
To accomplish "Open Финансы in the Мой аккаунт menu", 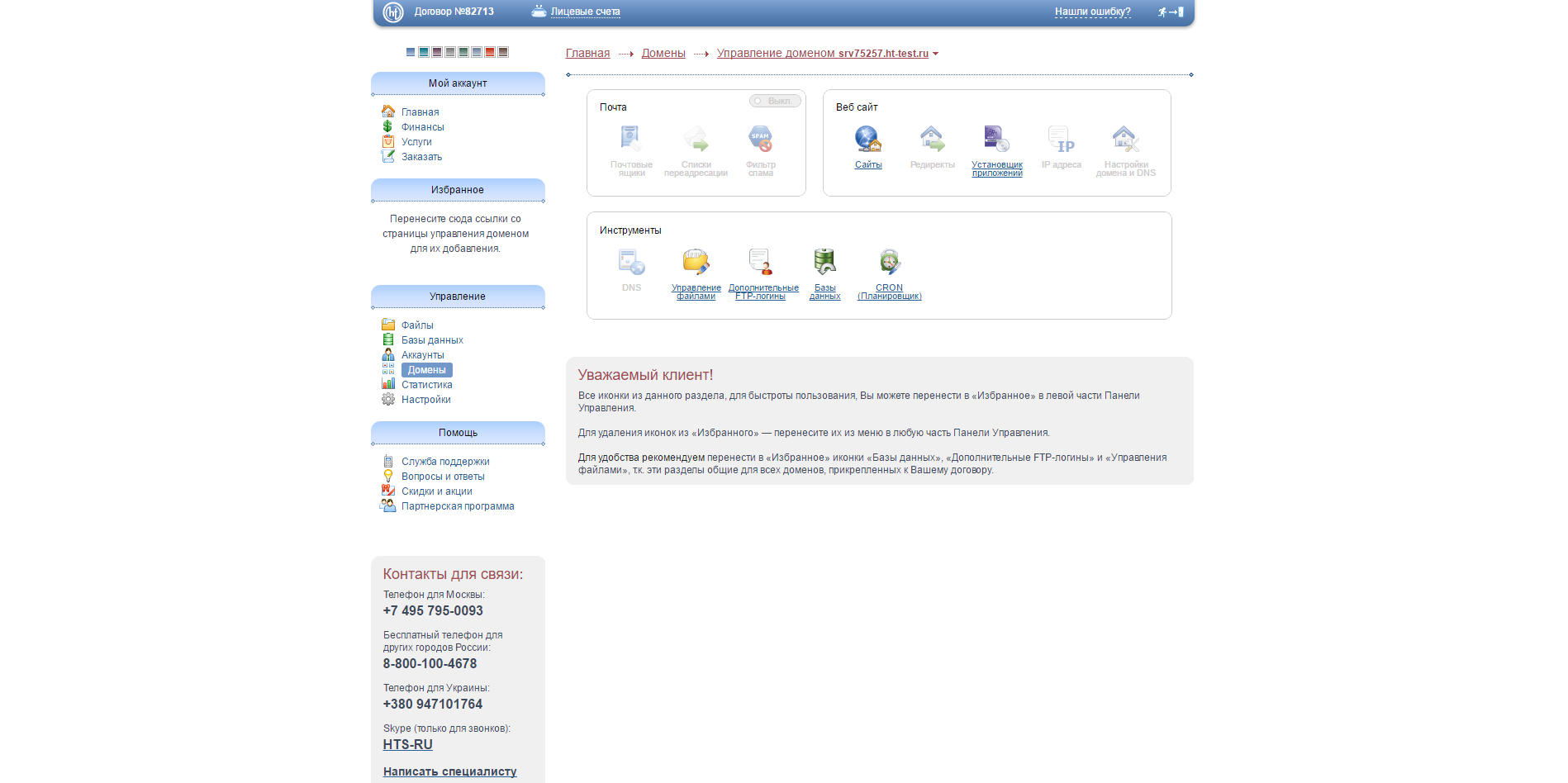I will [x=423, y=127].
